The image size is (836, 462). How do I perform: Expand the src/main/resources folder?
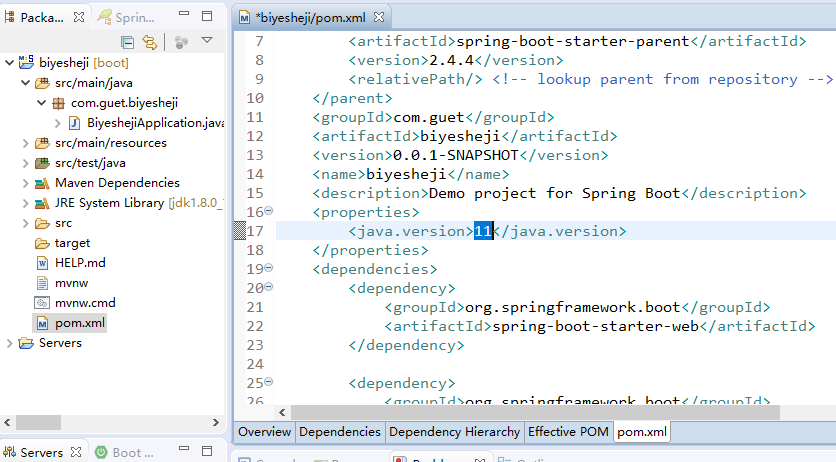25,143
